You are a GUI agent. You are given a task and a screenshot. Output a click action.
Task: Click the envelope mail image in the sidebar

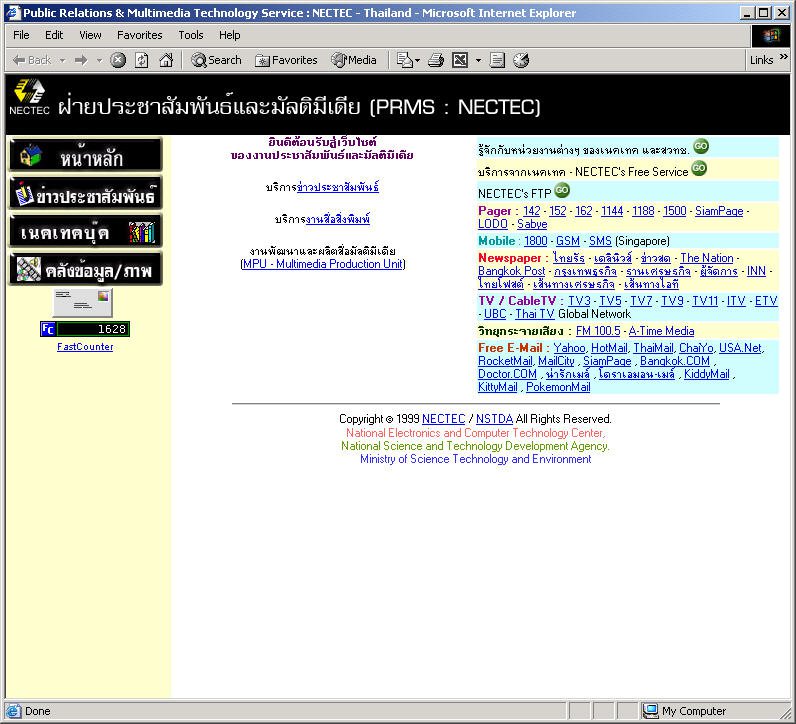(x=83, y=301)
